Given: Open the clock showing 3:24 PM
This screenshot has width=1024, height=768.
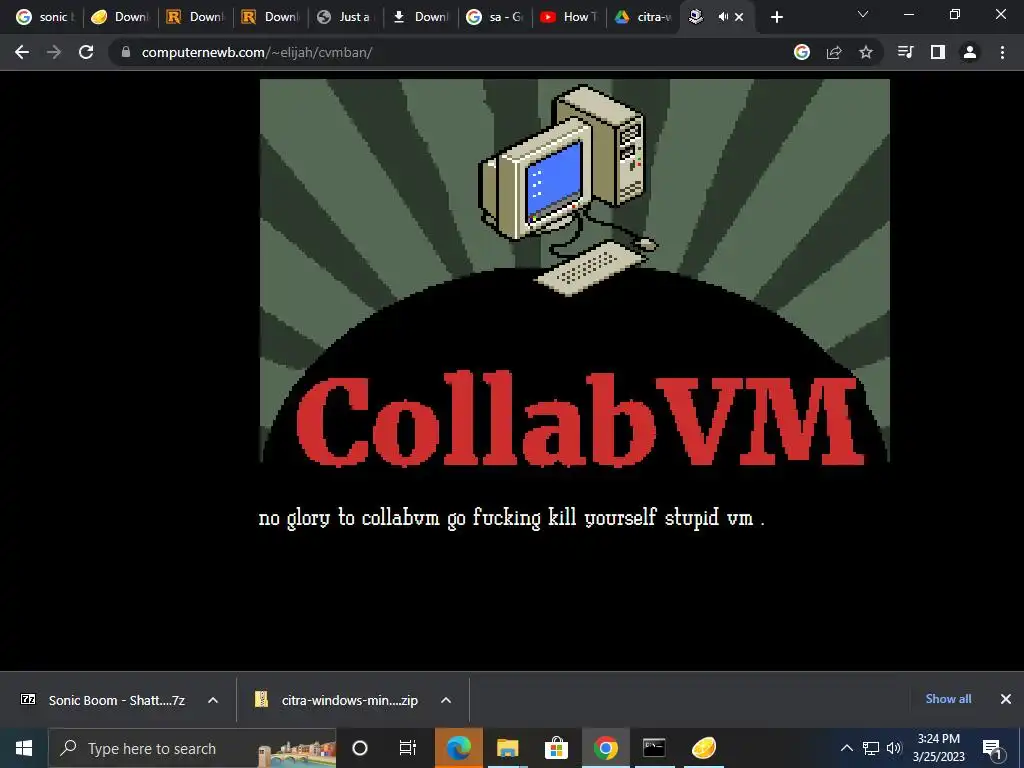Looking at the screenshot, I should (938, 748).
